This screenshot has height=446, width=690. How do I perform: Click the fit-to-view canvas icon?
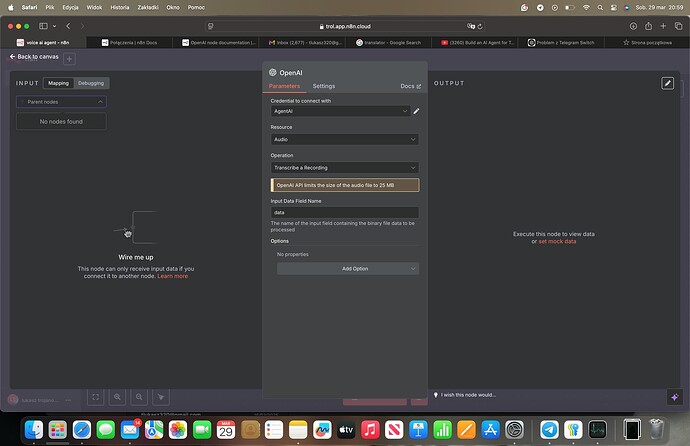[95, 397]
